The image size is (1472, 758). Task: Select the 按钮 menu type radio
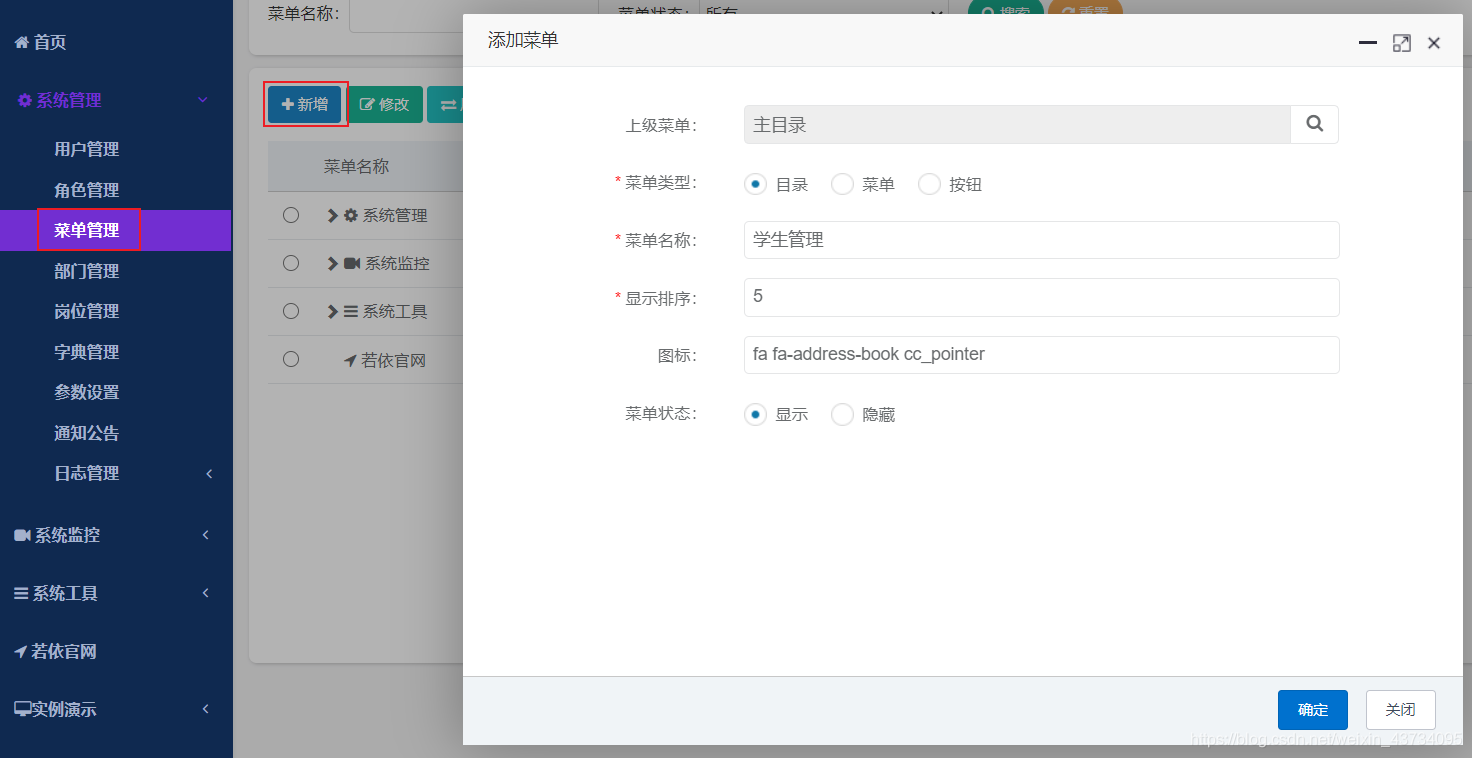(x=929, y=184)
